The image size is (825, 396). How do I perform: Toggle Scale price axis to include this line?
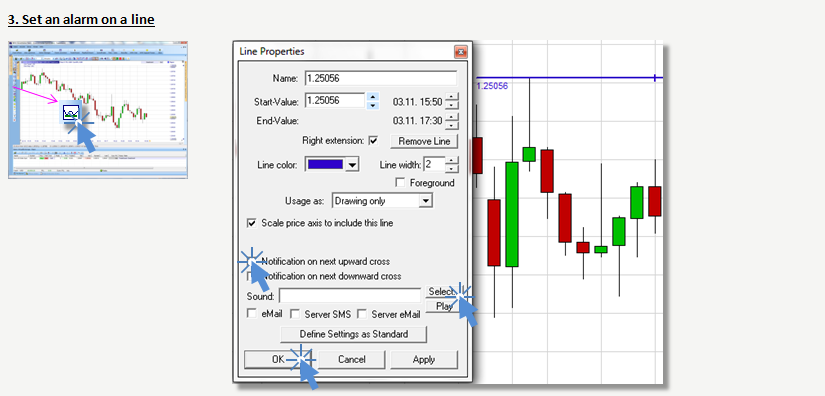coord(251,223)
